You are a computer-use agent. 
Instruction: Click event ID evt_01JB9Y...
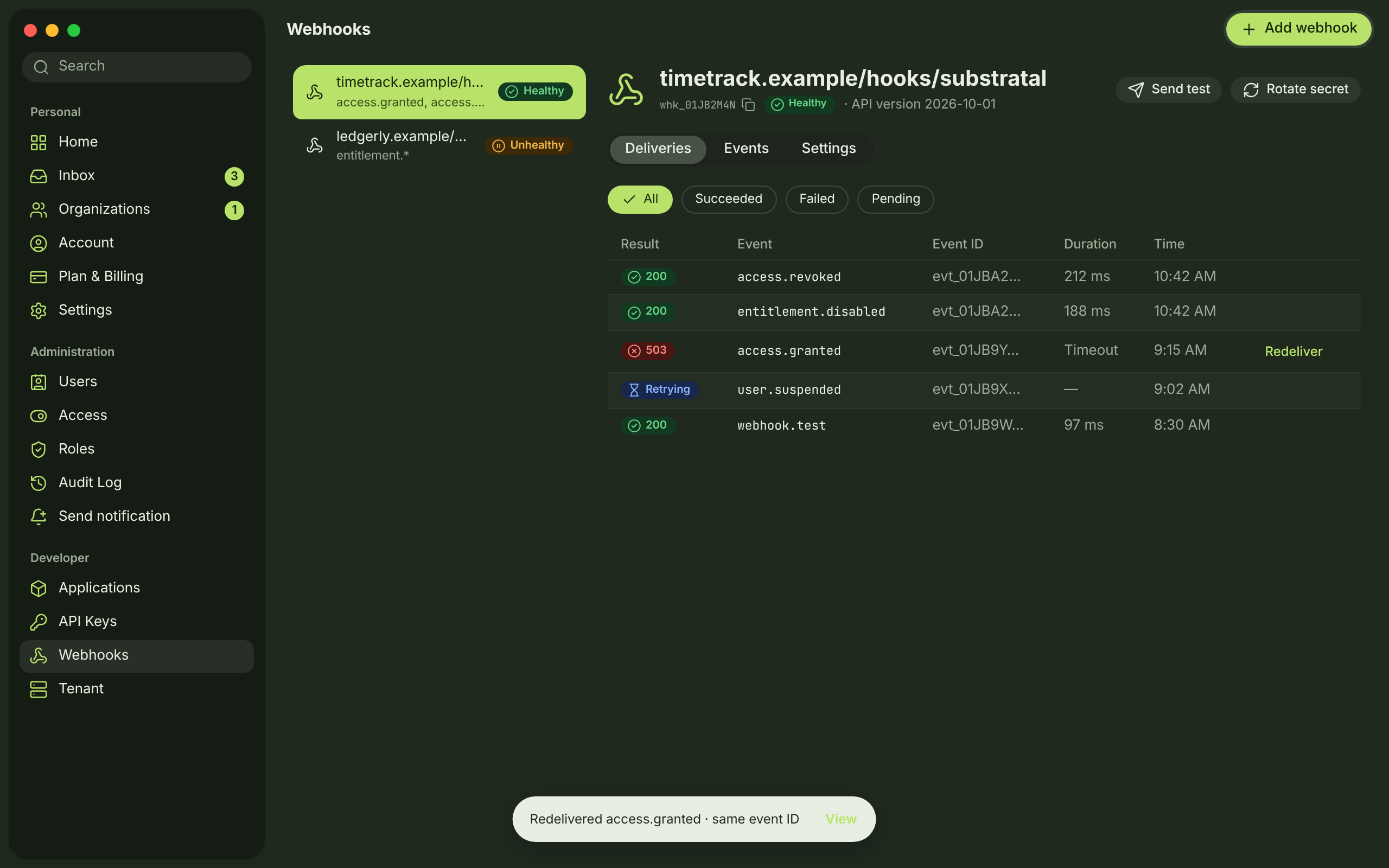(x=975, y=350)
